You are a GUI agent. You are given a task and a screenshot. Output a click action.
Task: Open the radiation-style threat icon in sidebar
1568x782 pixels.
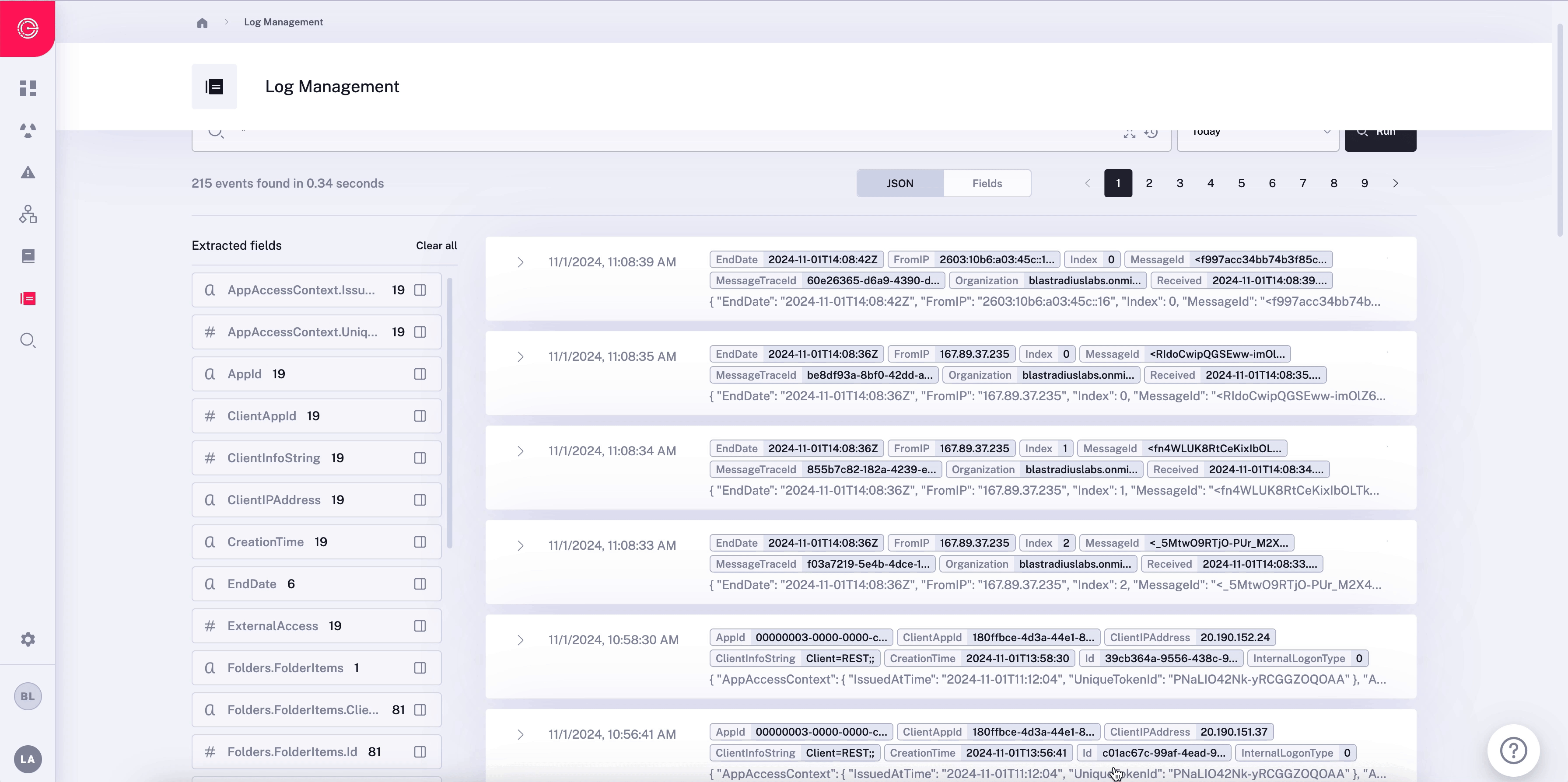(28, 130)
